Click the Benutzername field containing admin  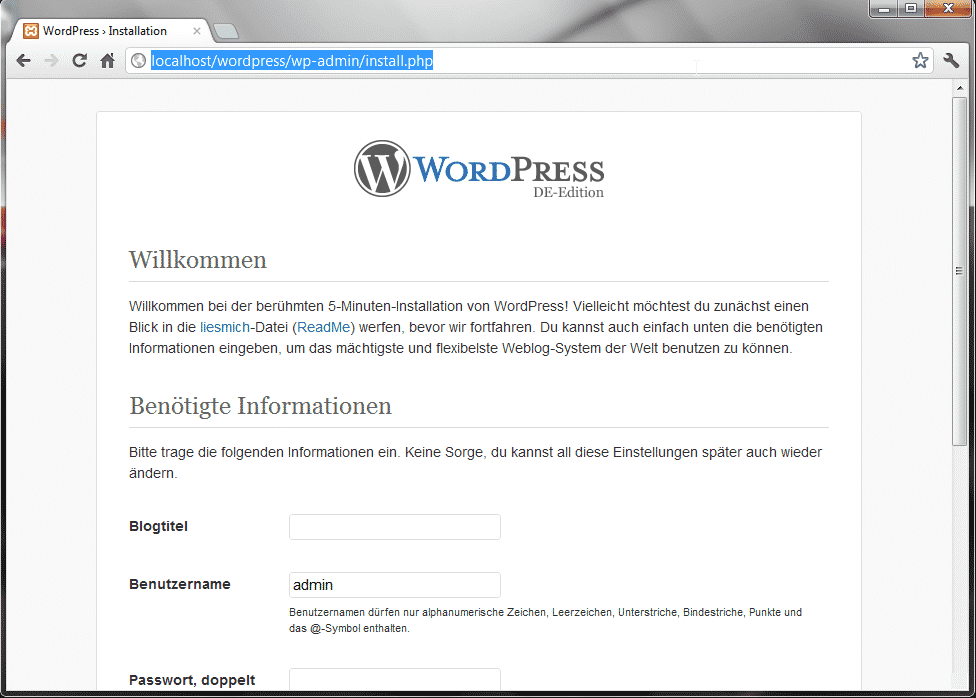click(395, 585)
